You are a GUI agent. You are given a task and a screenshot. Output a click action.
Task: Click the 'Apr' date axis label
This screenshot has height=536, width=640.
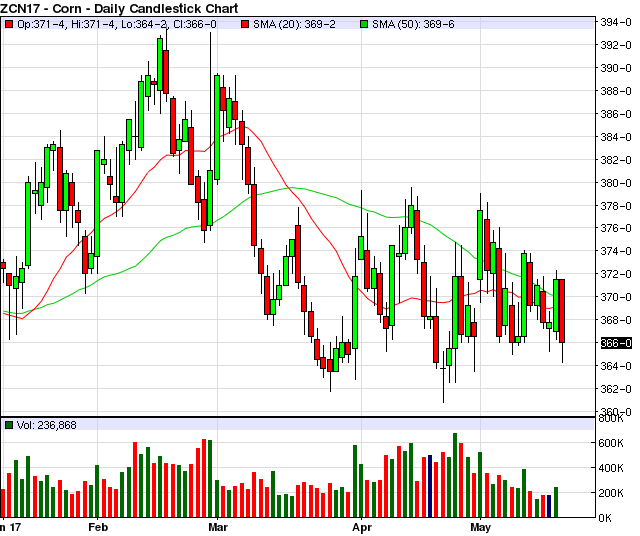tap(362, 527)
